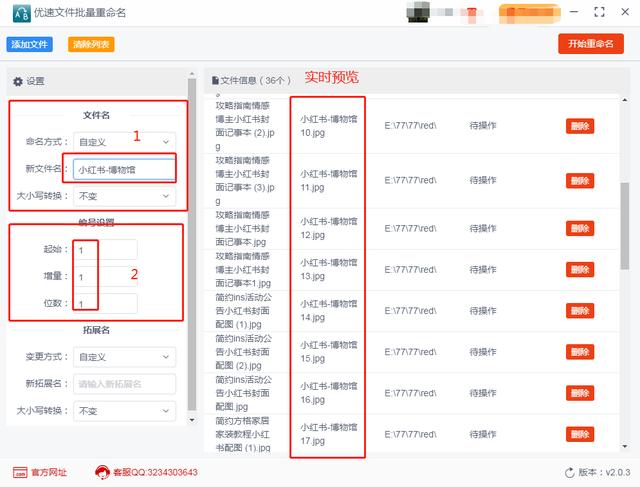This screenshot has height=487, width=640.
Task: Select file 简约ins活动公告小红书封面配图 (1).jpg
Action: (243, 311)
